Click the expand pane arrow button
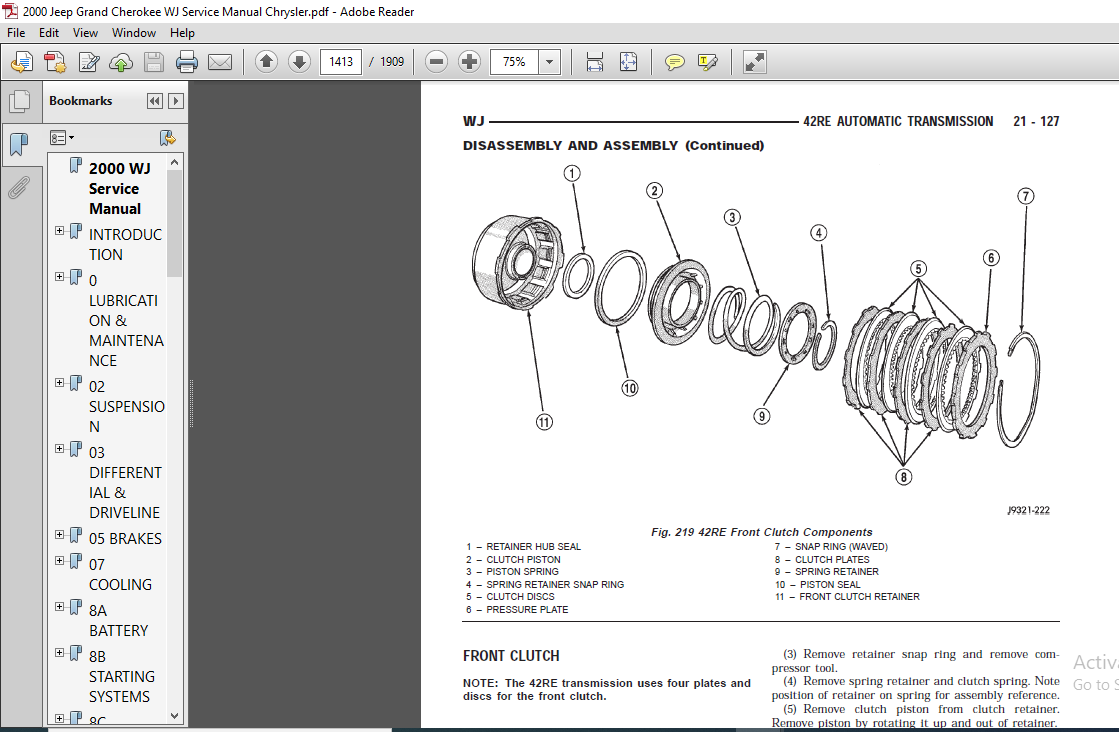The image size is (1119, 732). tap(176, 101)
